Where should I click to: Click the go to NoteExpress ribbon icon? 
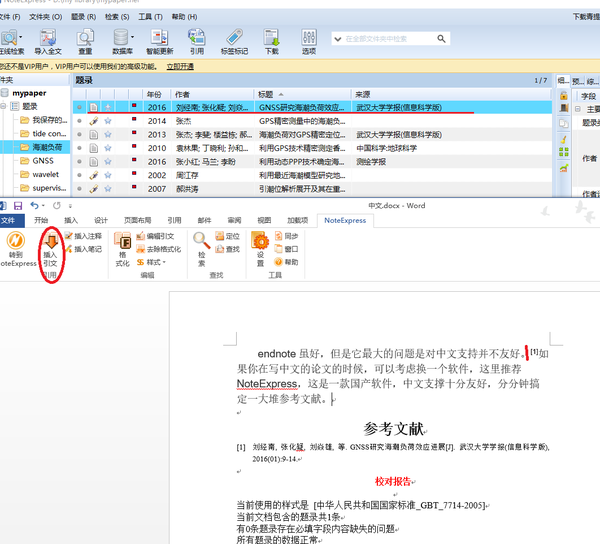[x=16, y=240]
